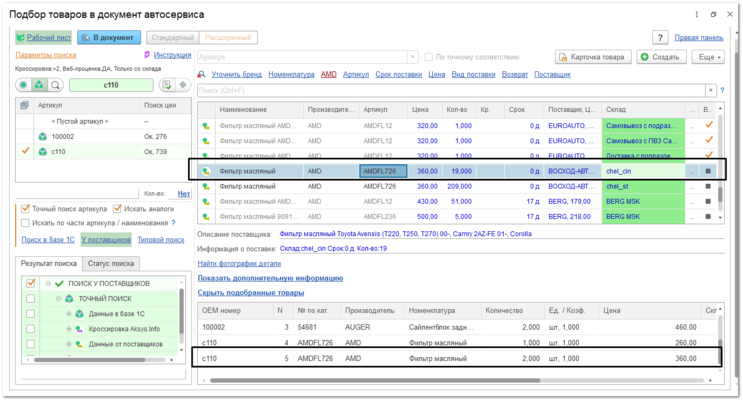Image resolution: width=743 pixels, height=401 pixels.
Task: Click the green circle search mode icon
Action: (23, 85)
